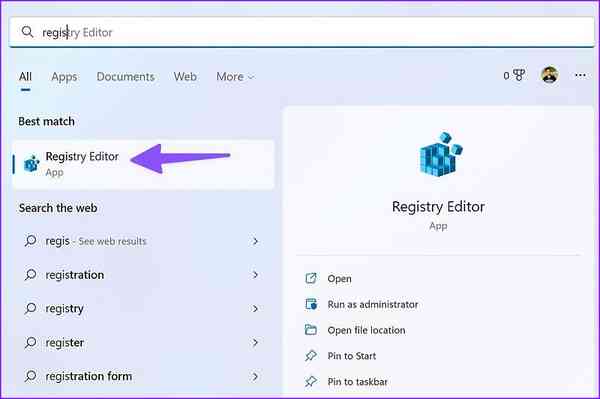Expand the 'registration' suggestion chevron
Image resolution: width=600 pixels, height=399 pixels.
tap(255, 275)
